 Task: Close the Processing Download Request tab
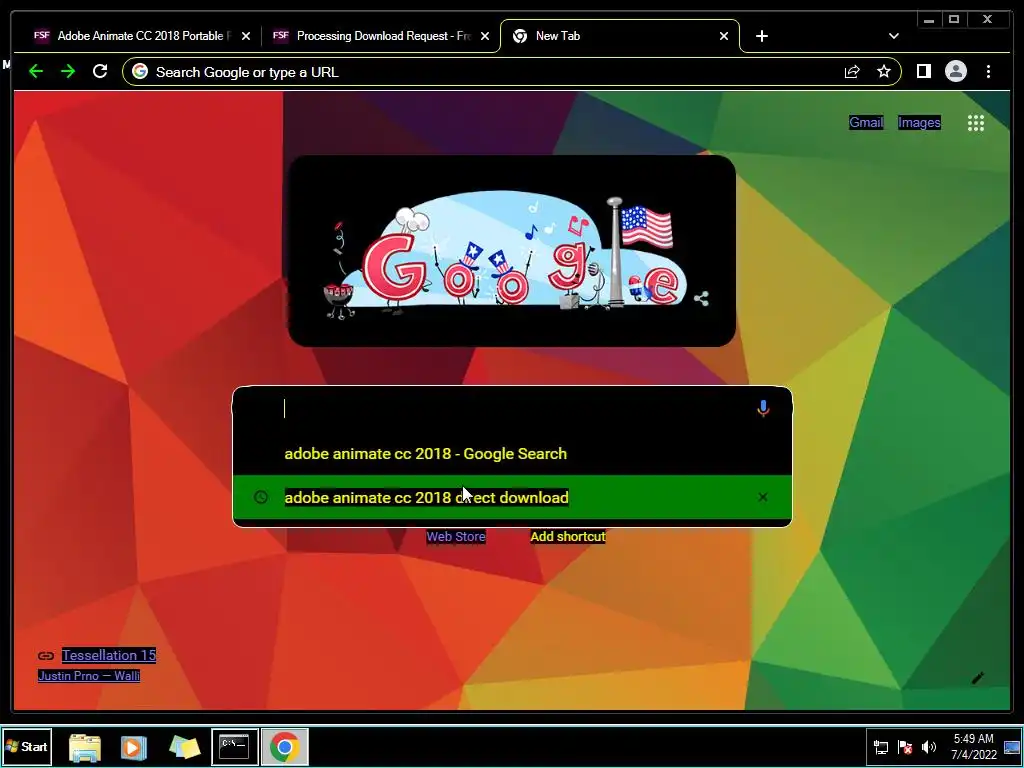[485, 37]
